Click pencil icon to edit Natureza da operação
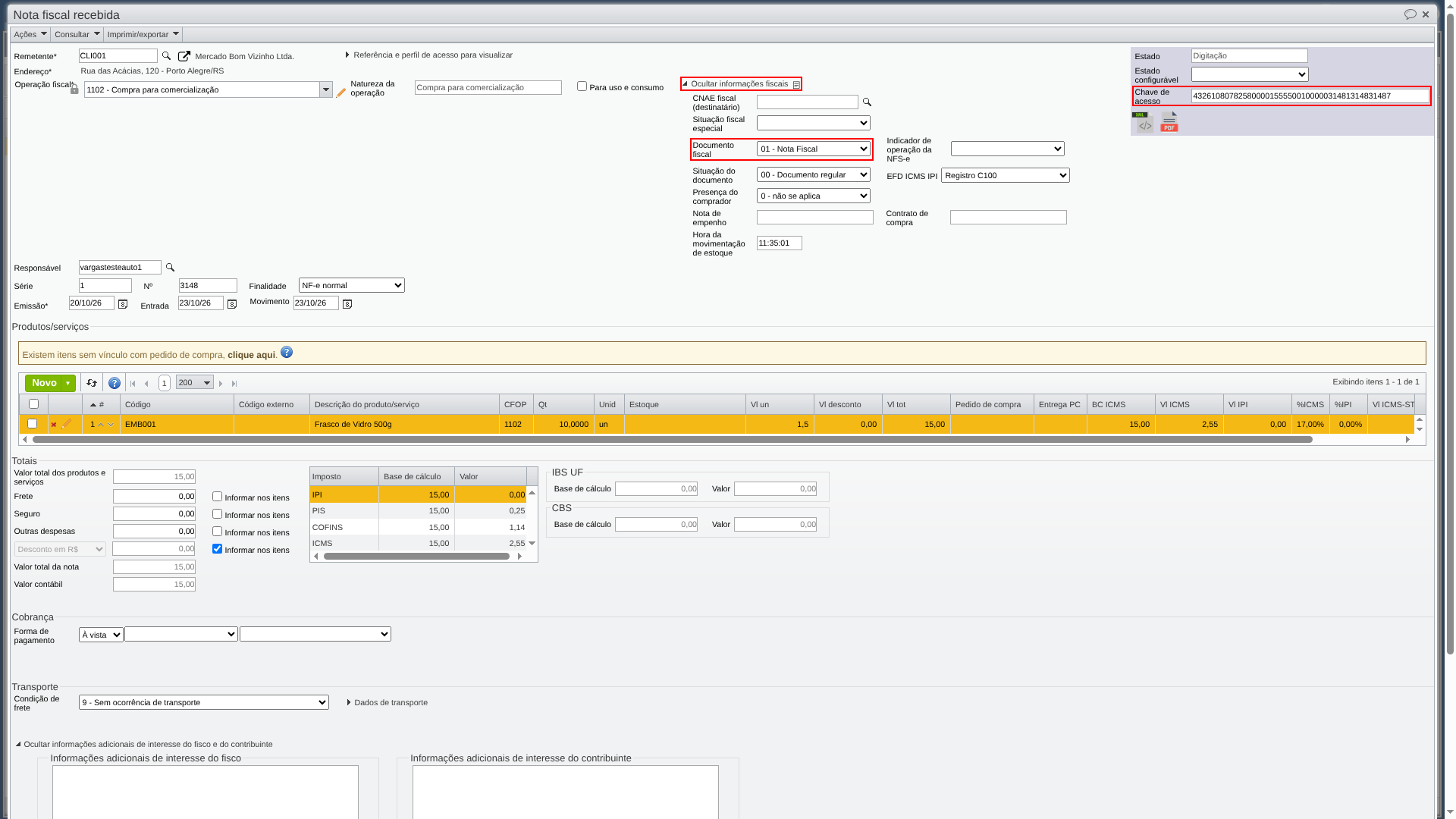The width and height of the screenshot is (1456, 819). 341,93
